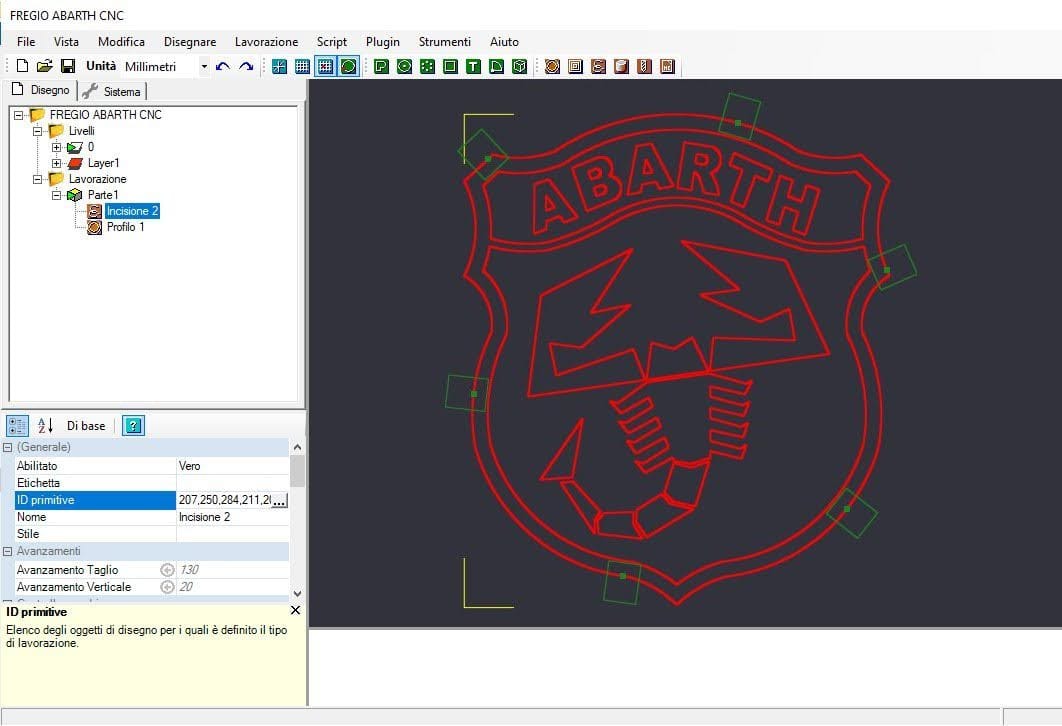Redo the last undone action

(246, 66)
